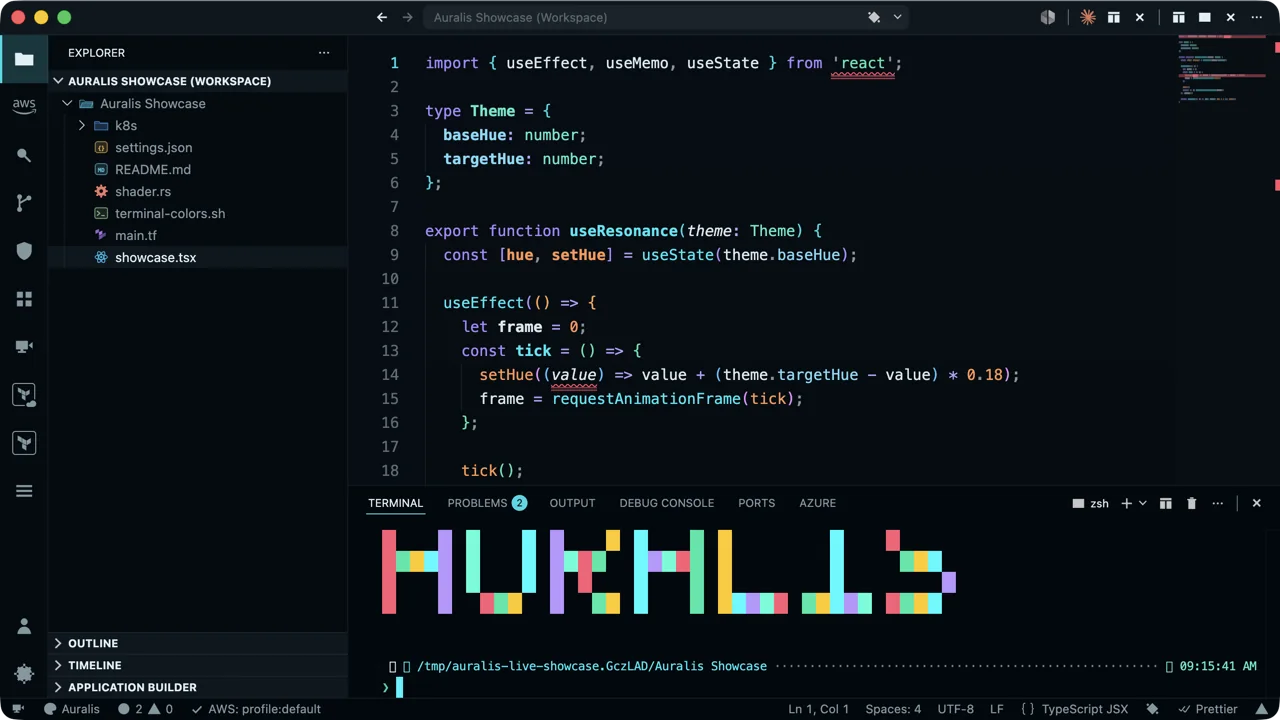Click the Prettier status item
The width and height of the screenshot is (1280, 720).
(x=1207, y=709)
